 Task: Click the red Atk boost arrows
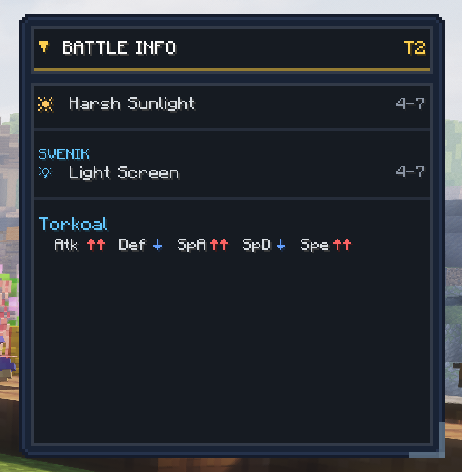click(96, 245)
